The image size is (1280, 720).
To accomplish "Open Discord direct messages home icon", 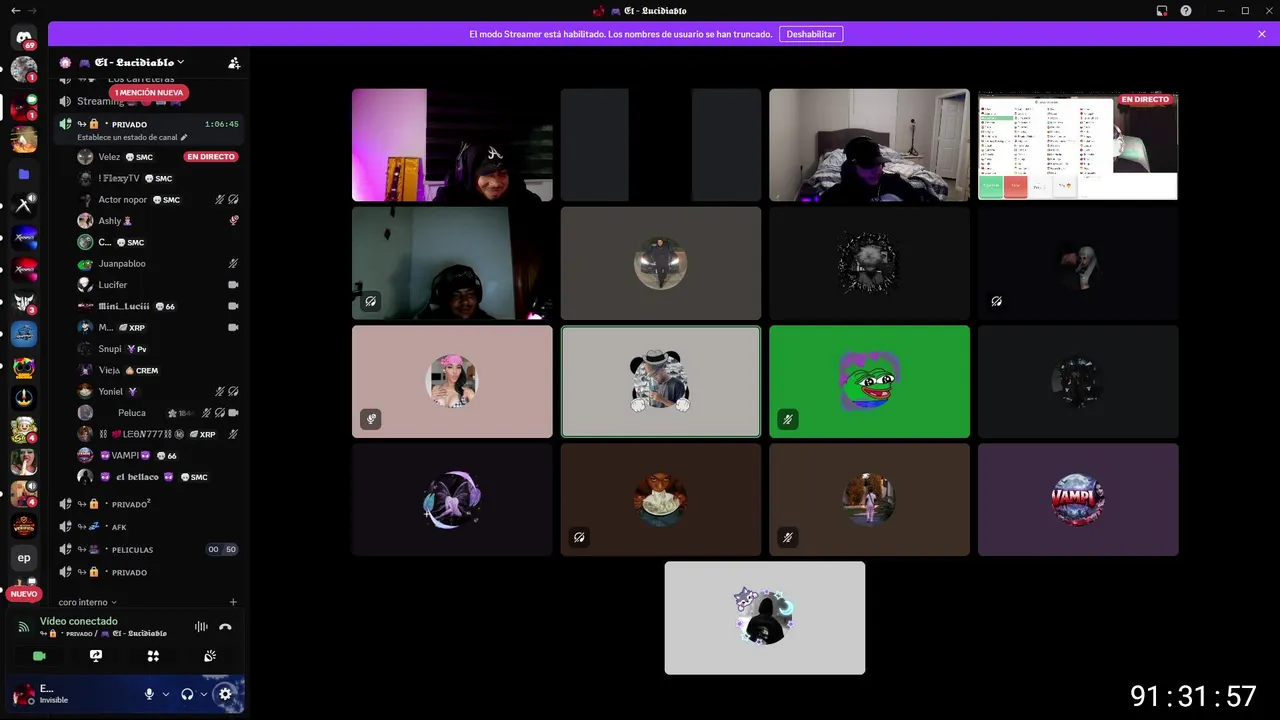I will (24, 38).
